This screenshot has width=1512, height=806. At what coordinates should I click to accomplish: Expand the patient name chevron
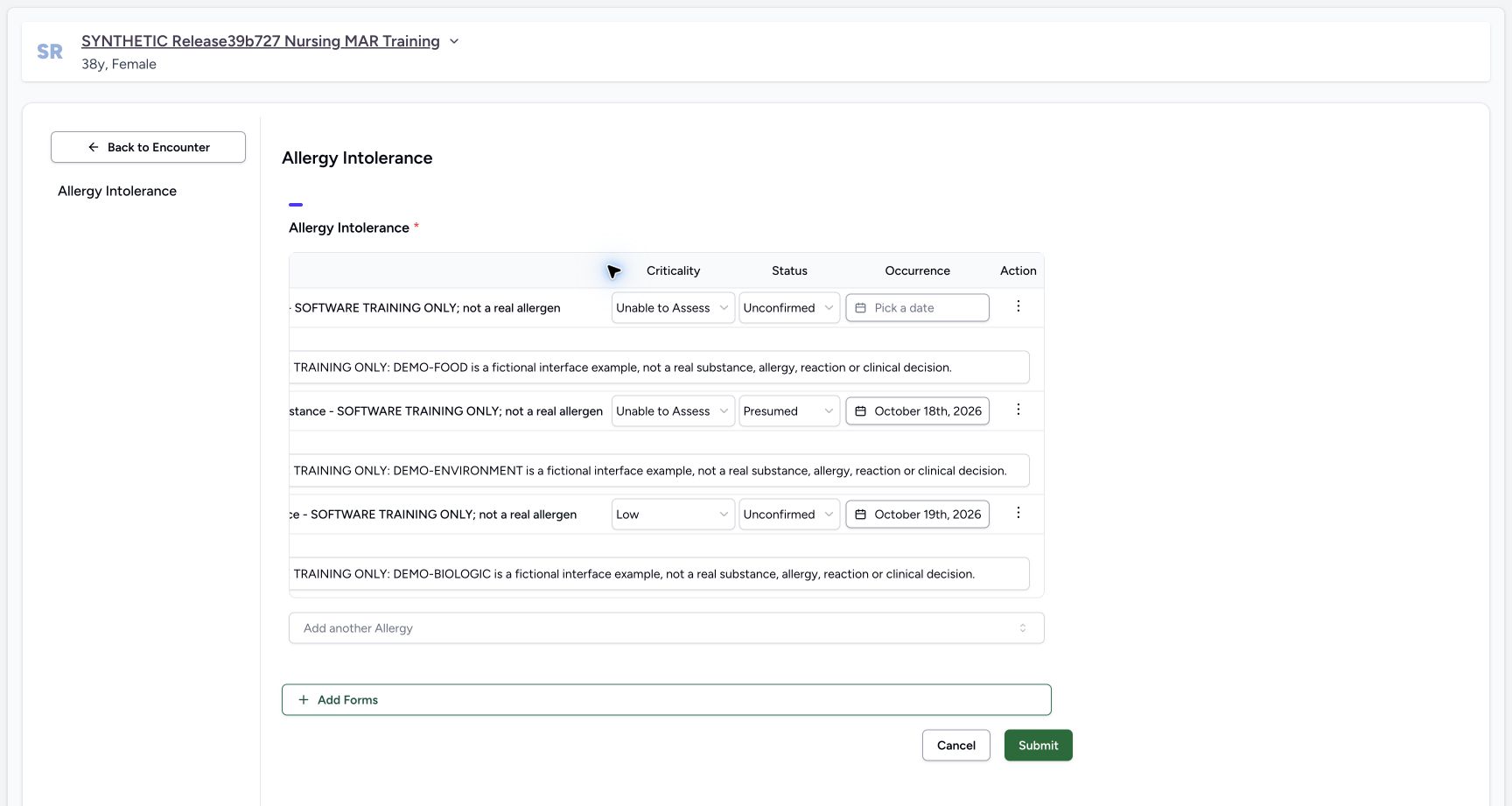tap(454, 41)
